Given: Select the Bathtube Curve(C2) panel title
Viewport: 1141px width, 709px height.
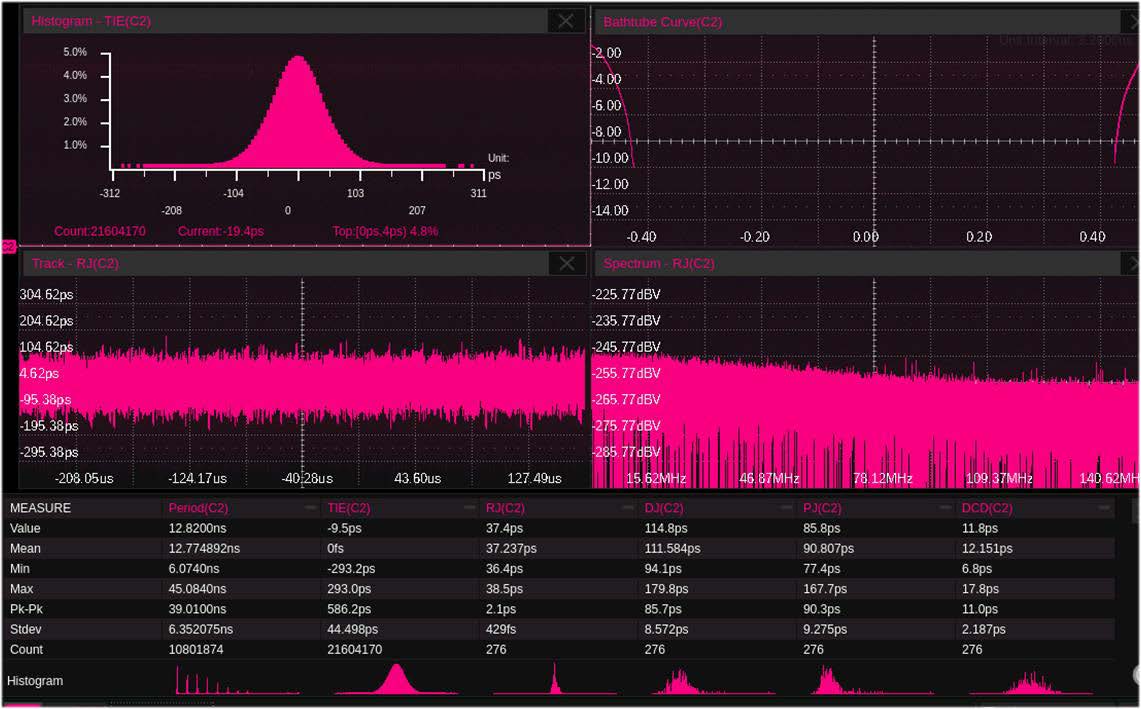Looking at the screenshot, I should click(x=662, y=22).
